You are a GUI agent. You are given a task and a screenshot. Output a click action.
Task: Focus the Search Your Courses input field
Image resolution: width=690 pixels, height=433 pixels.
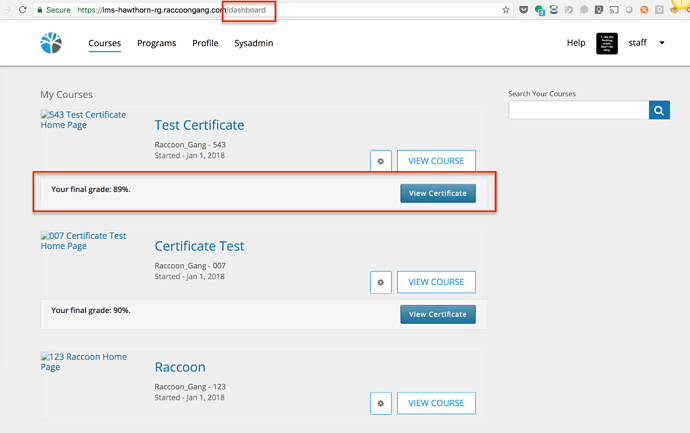pyautogui.click(x=578, y=110)
